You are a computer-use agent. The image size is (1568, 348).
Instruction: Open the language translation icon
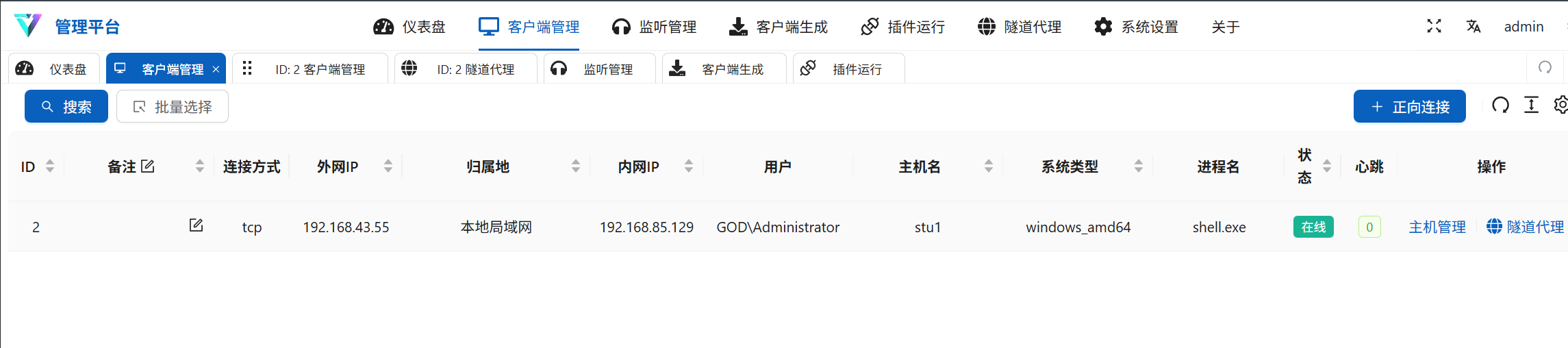point(1474,26)
